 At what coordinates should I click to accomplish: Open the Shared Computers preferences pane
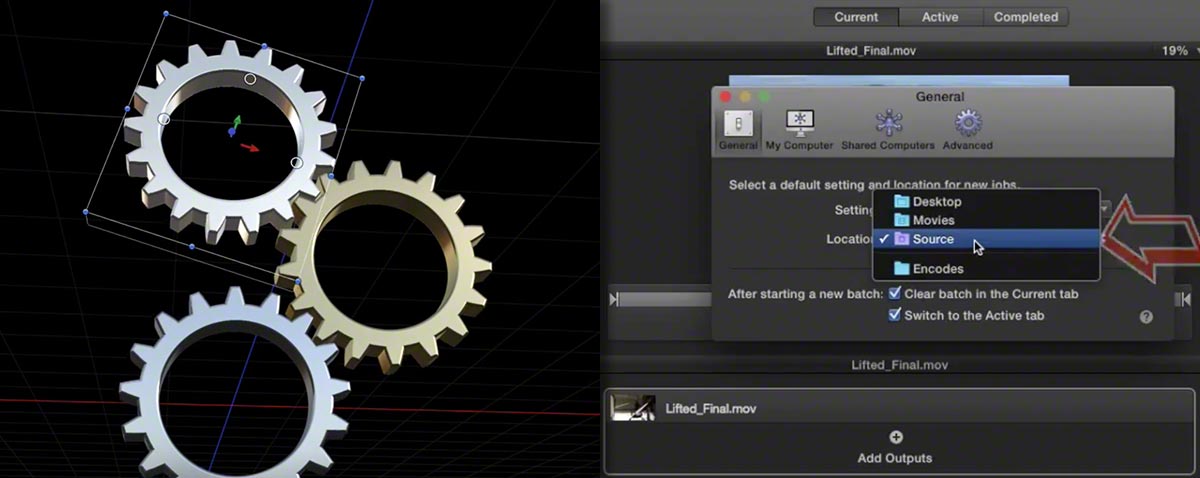tap(887, 131)
